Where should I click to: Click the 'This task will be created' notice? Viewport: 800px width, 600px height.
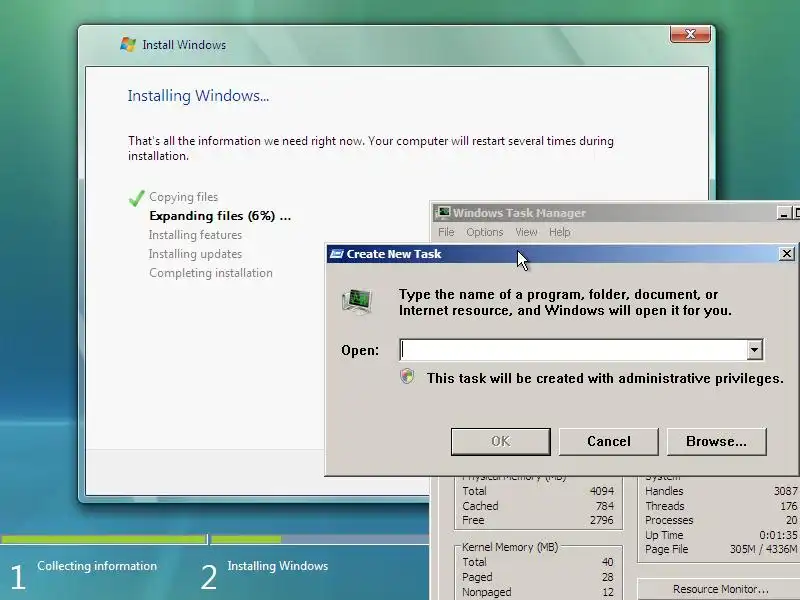pos(605,378)
